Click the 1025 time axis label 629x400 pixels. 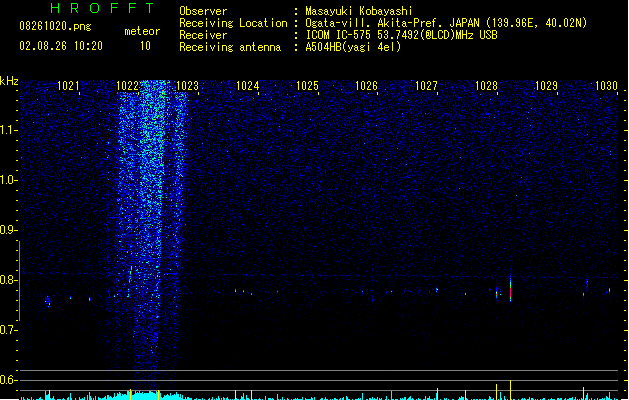click(307, 86)
